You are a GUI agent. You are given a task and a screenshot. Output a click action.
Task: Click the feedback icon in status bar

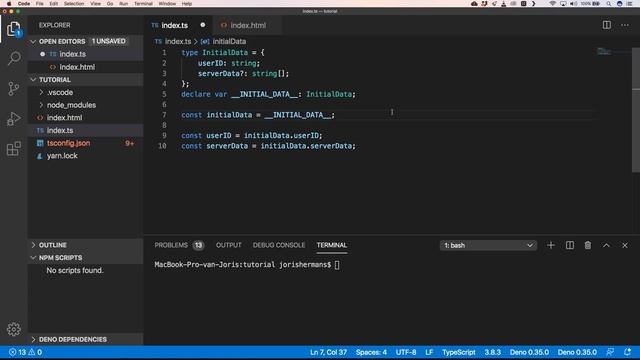click(610, 352)
